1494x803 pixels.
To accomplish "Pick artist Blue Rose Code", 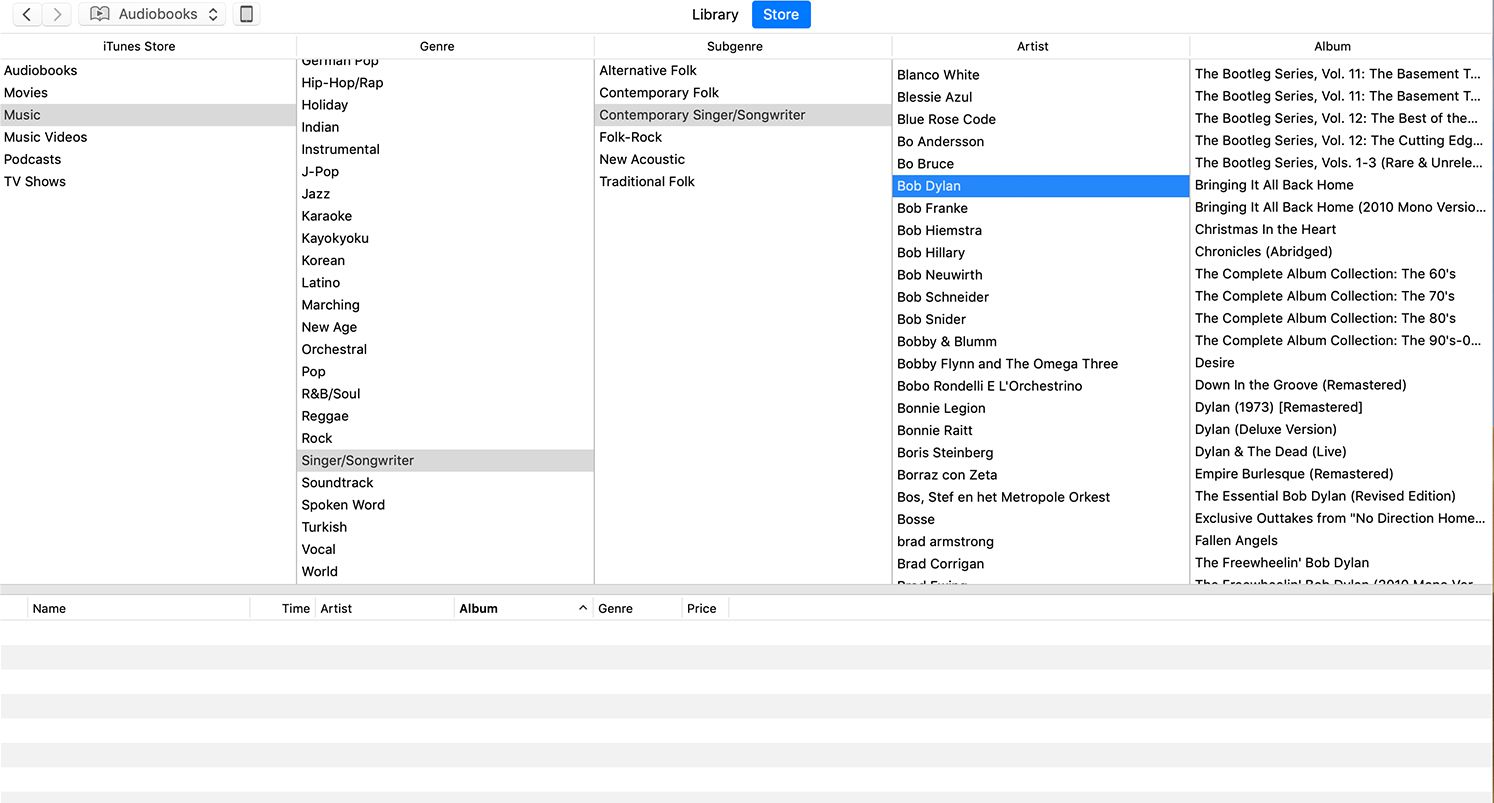I will click(x=1040, y=119).
